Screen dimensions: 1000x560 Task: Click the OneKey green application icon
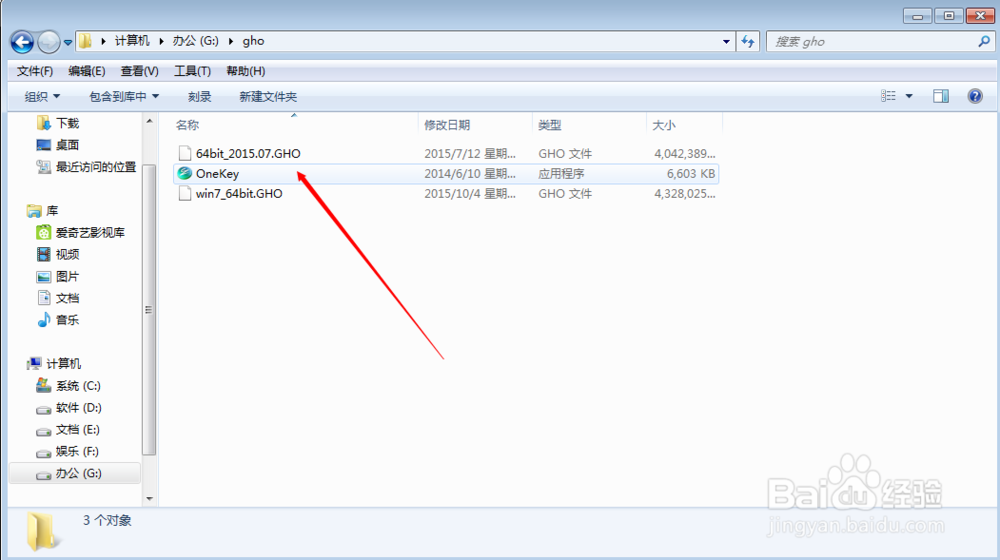[x=184, y=173]
